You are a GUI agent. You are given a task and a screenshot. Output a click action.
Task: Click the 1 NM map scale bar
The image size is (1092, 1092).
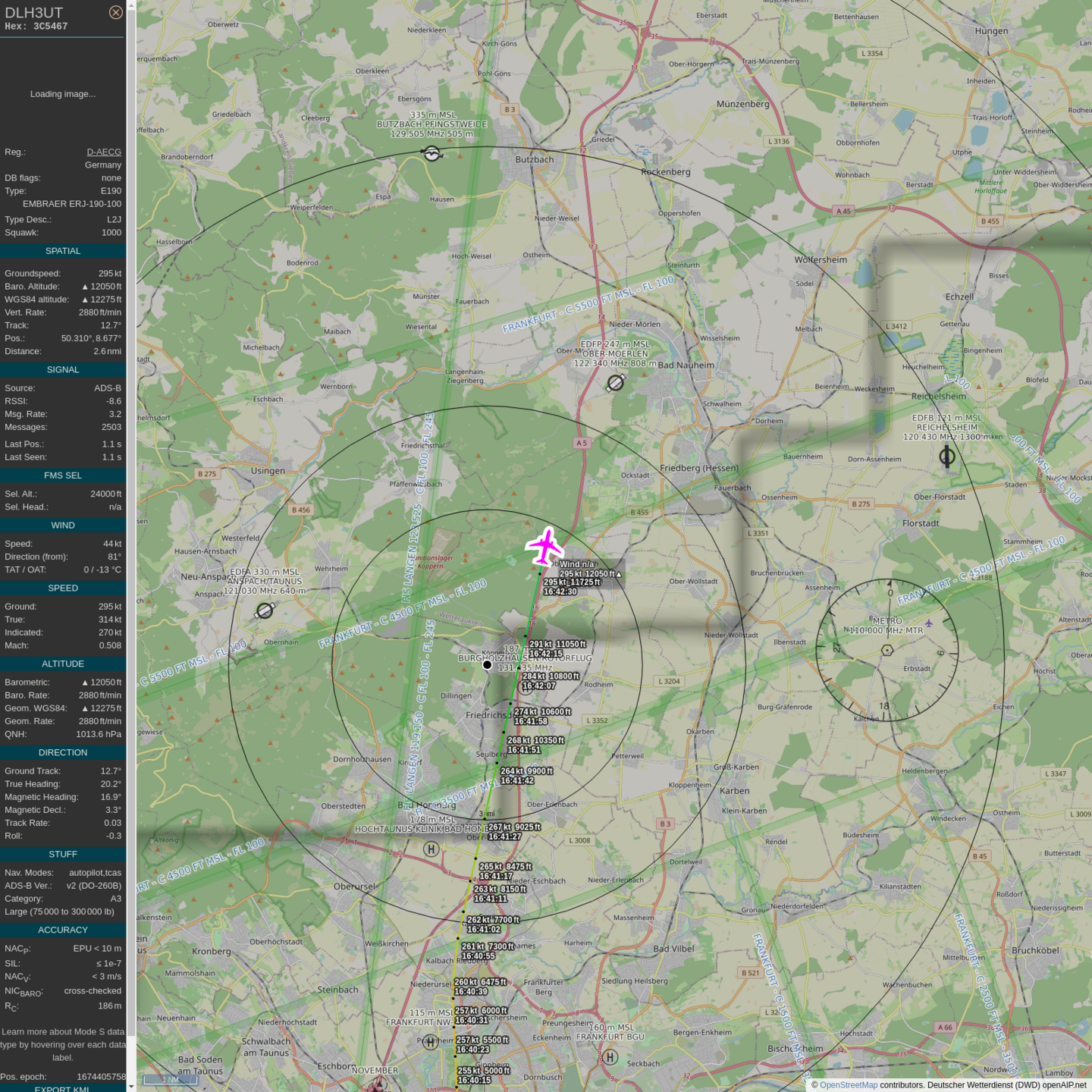coord(171,1080)
